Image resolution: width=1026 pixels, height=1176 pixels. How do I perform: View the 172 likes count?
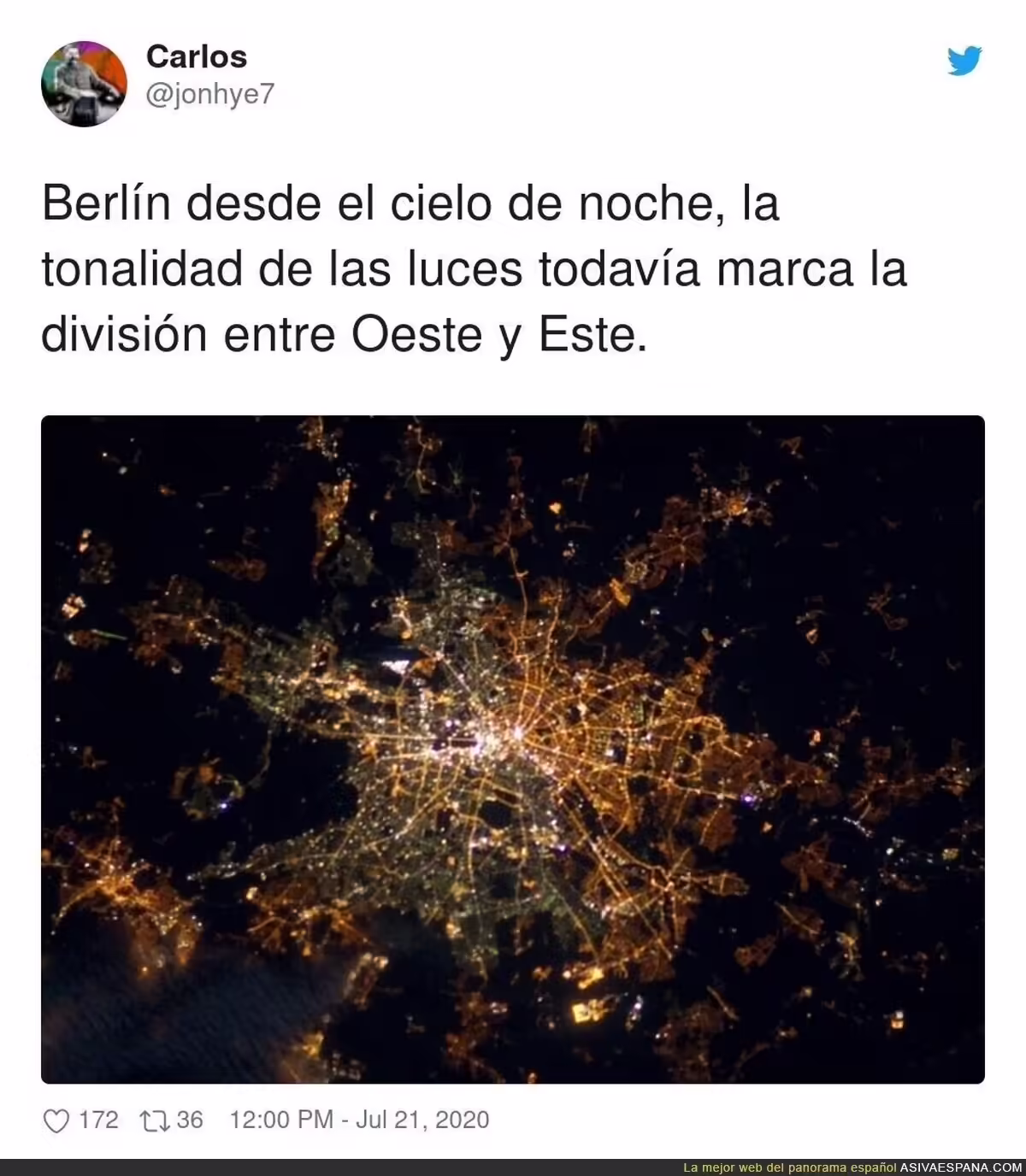click(x=98, y=1120)
